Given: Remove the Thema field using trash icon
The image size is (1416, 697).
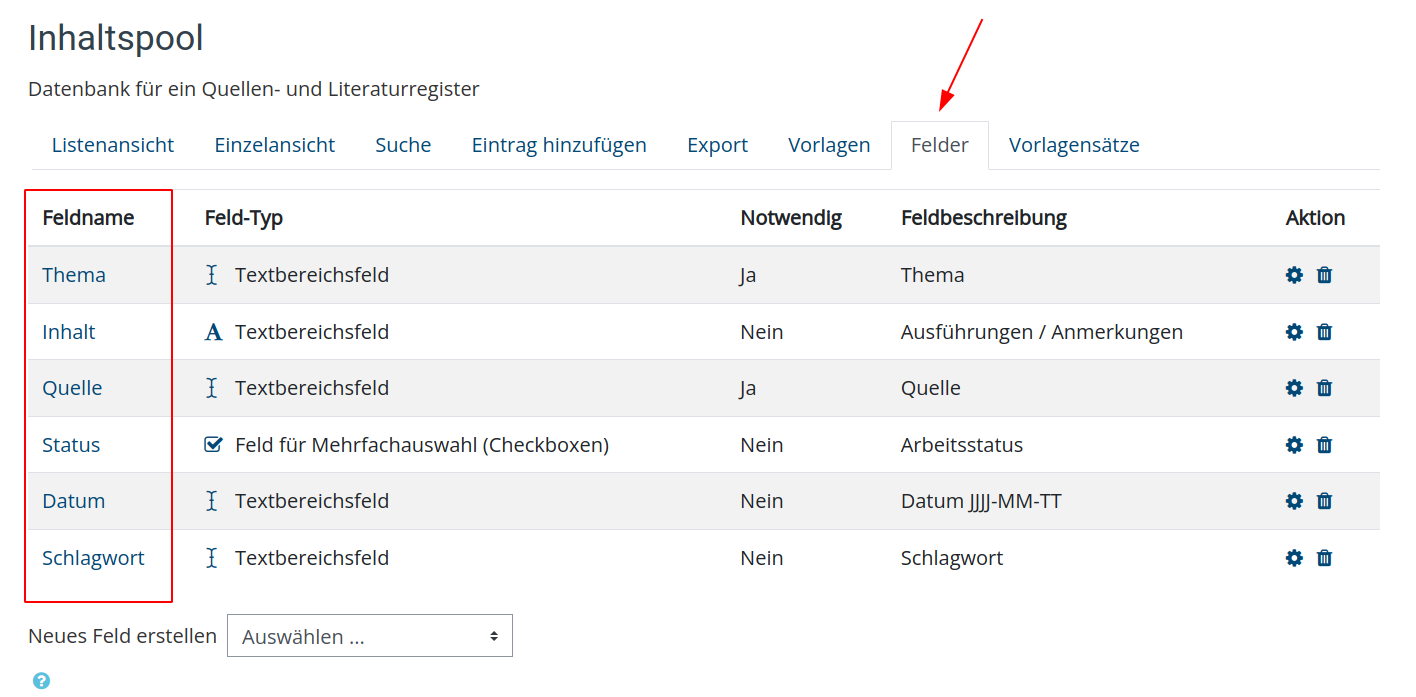Looking at the screenshot, I should 1325,275.
